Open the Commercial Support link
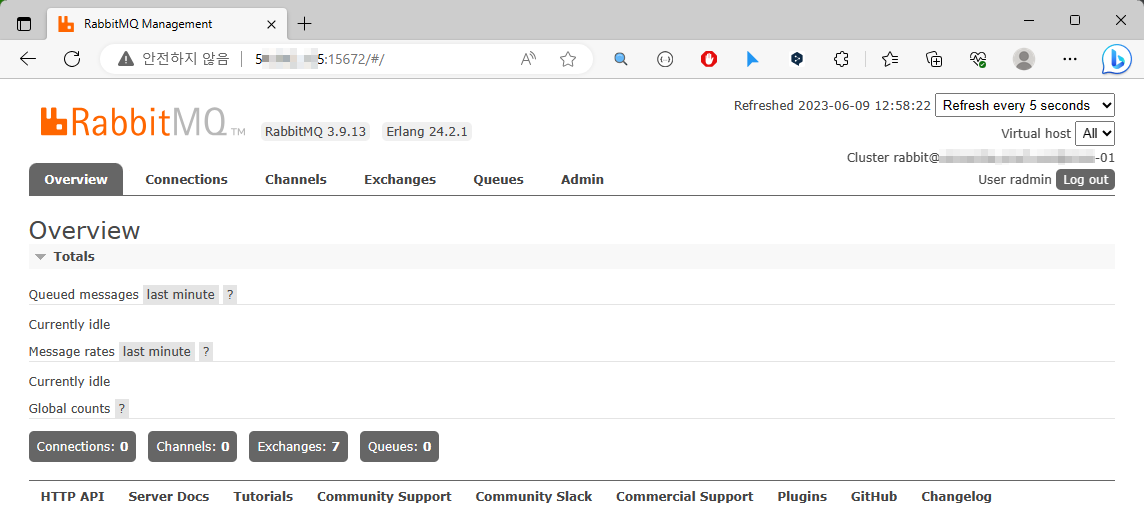The width and height of the screenshot is (1144, 526). [684, 497]
